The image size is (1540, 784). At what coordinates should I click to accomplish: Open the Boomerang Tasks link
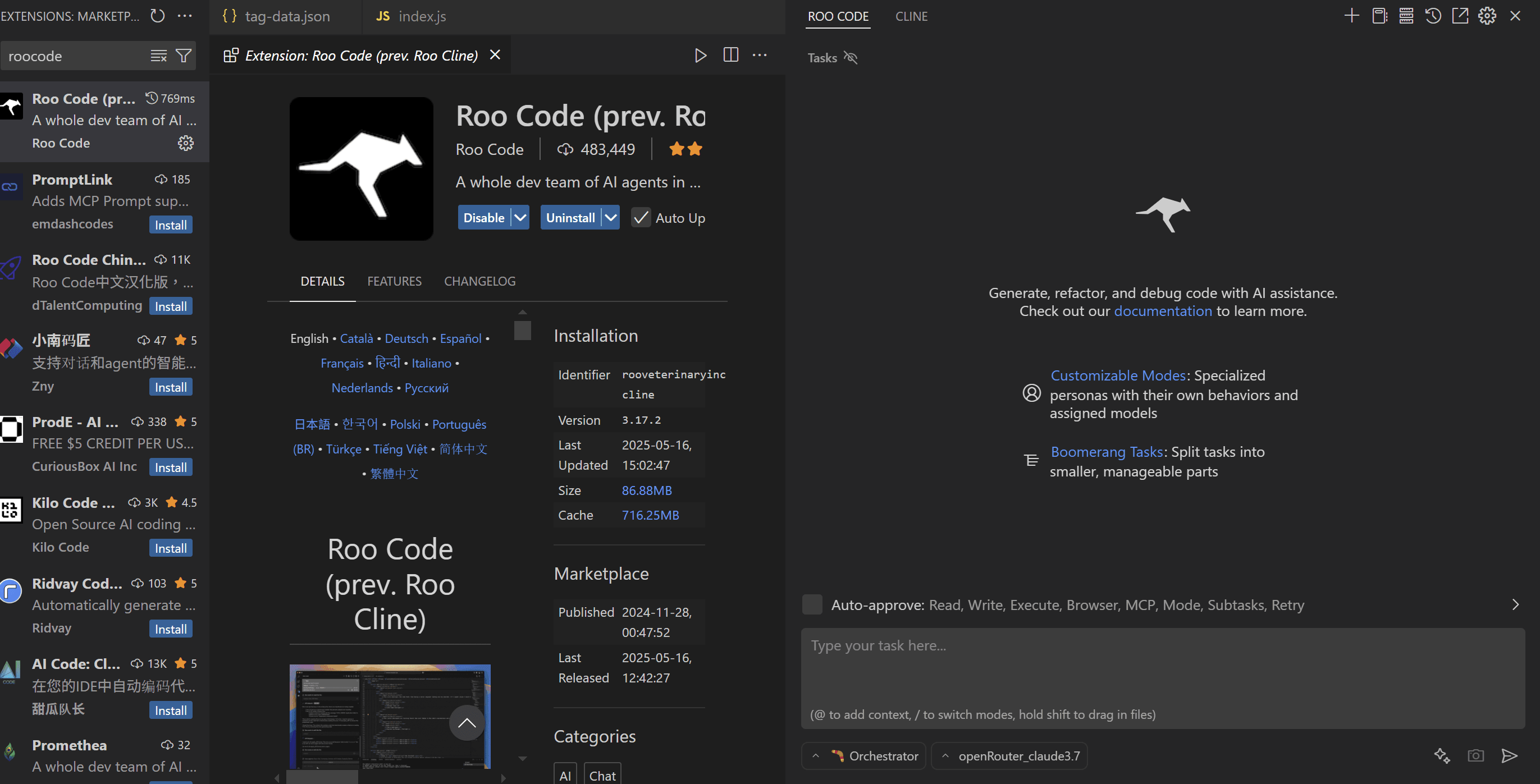(x=1107, y=452)
